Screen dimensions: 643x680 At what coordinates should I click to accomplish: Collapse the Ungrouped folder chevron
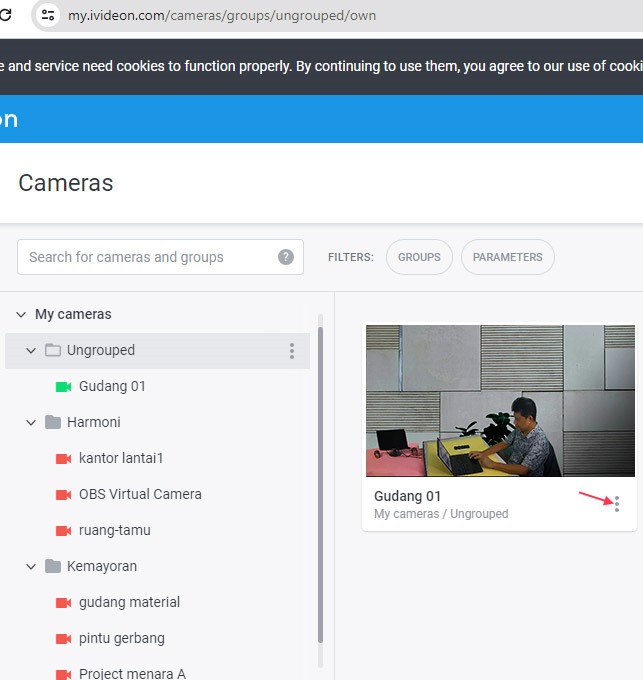pos(31,350)
